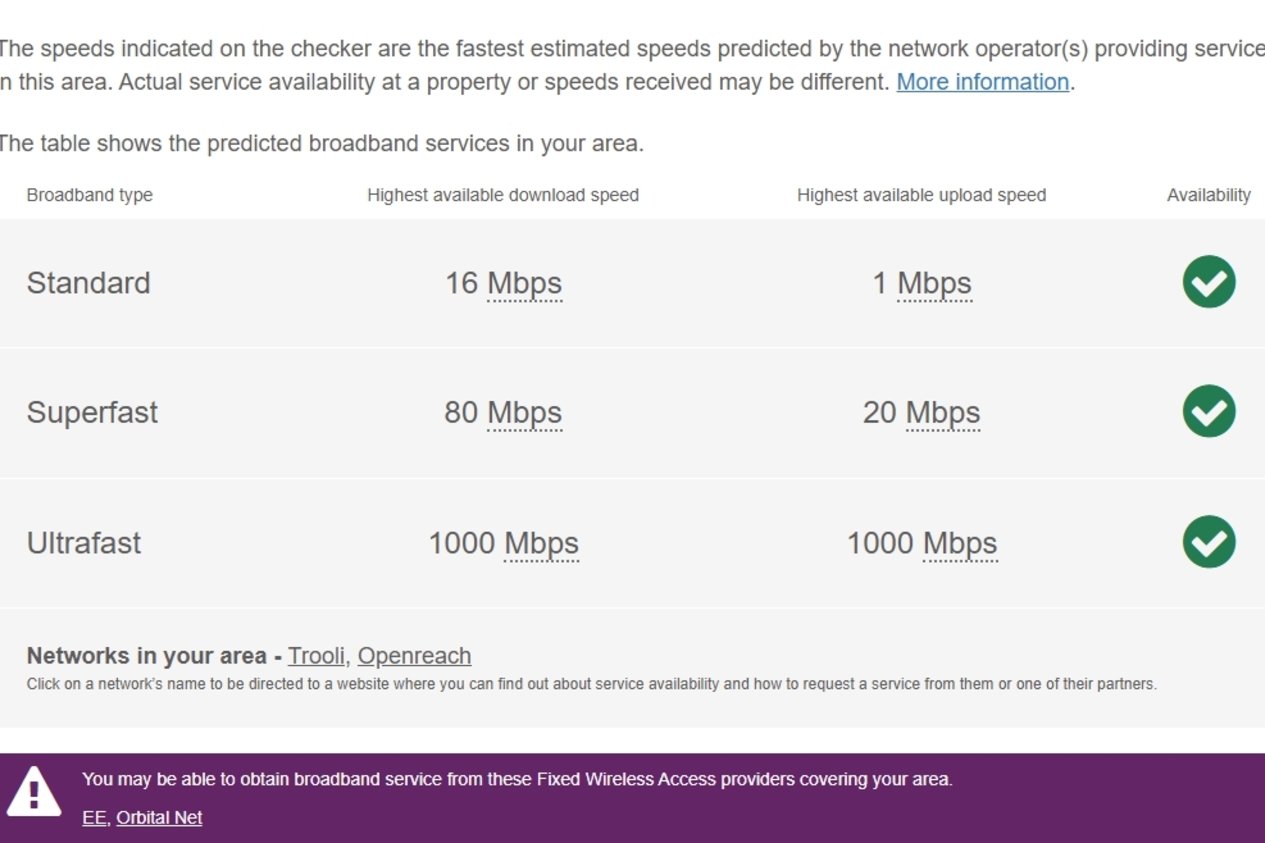Click the Ultrafast broadband type row label
1265x843 pixels.
(84, 543)
